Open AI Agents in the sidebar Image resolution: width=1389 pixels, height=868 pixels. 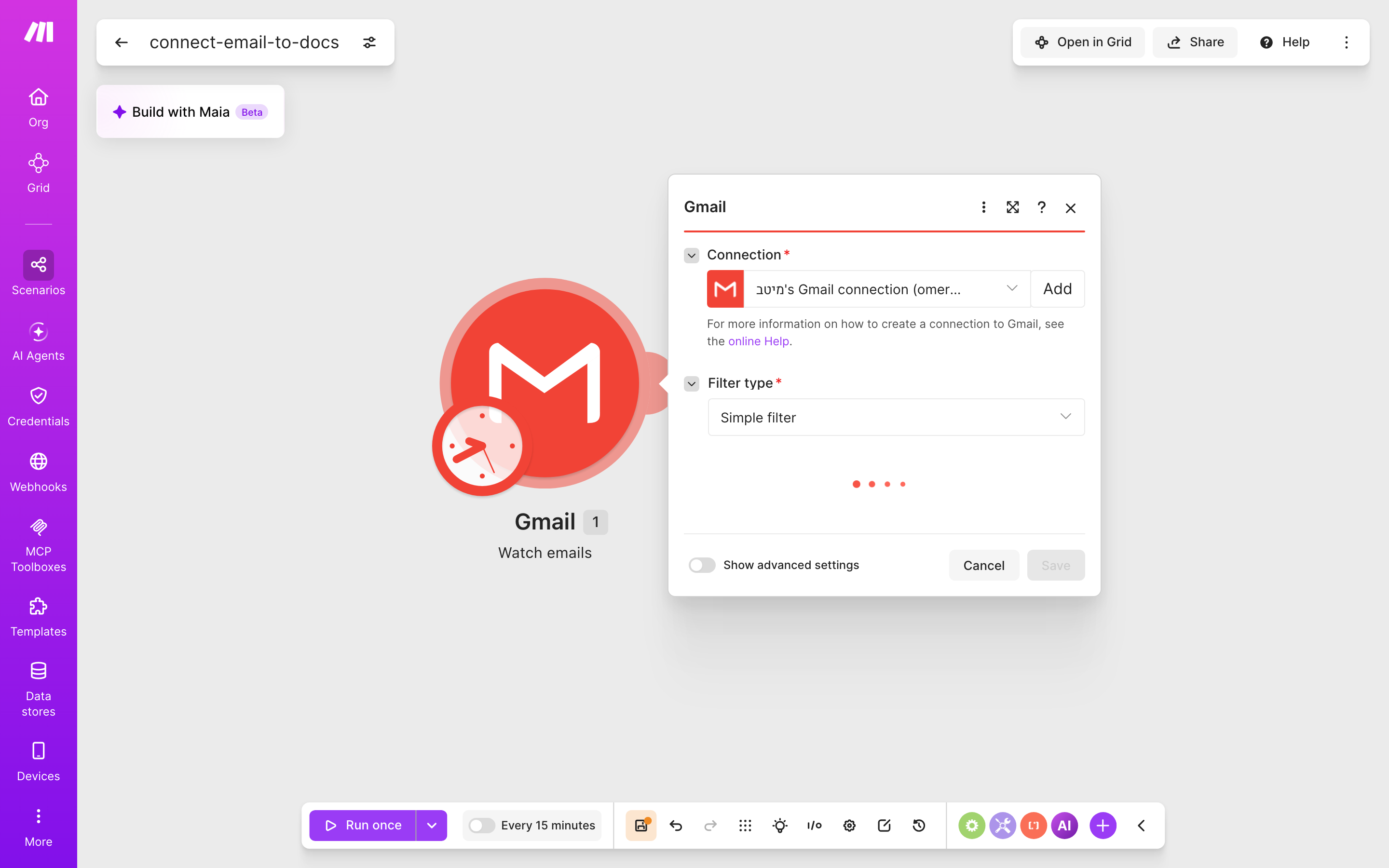pyautogui.click(x=39, y=341)
